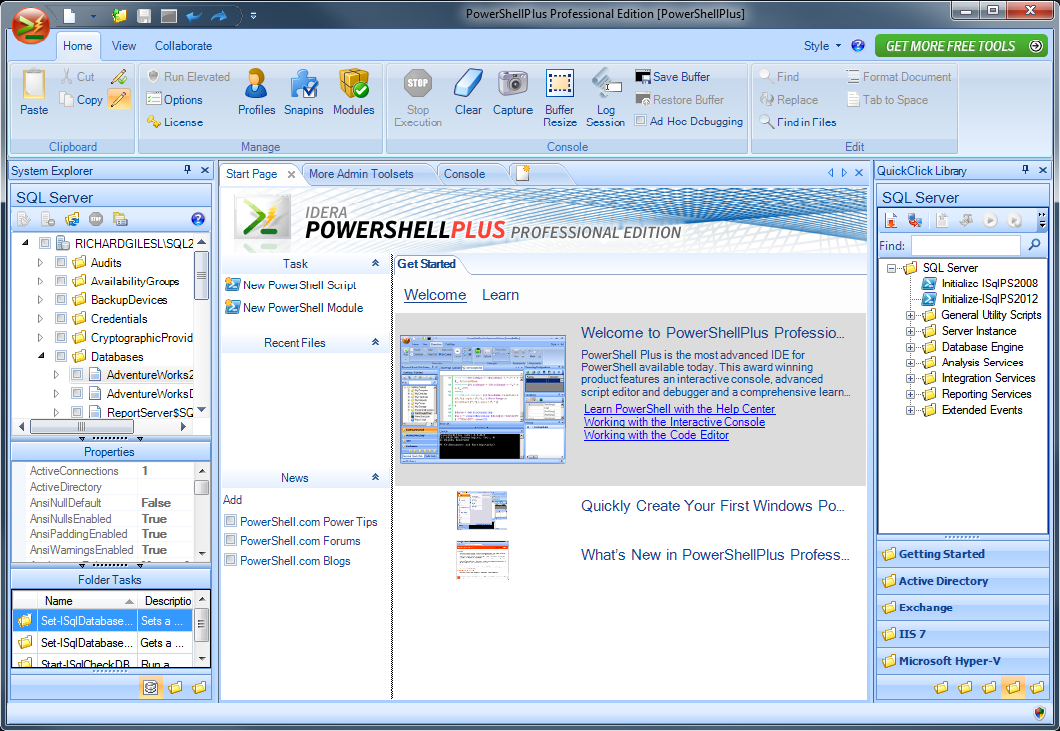Open the Modules box icon
Image resolution: width=1060 pixels, height=731 pixels.
click(354, 84)
